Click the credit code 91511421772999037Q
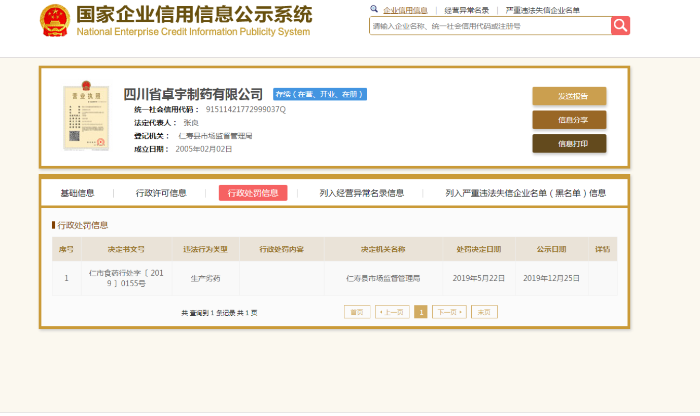Image resolution: width=700 pixels, height=416 pixels. pos(246,109)
